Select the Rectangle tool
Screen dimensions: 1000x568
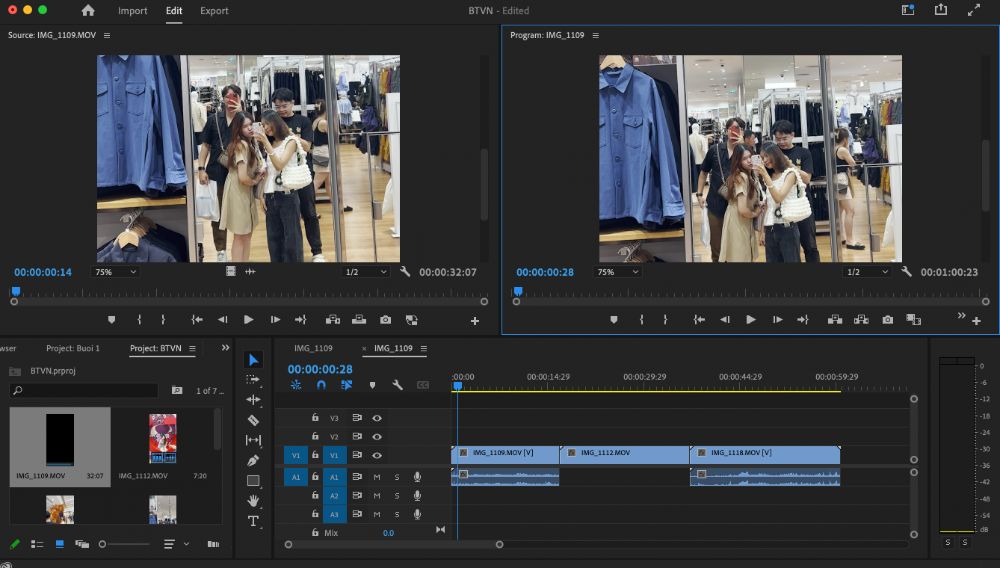253,480
